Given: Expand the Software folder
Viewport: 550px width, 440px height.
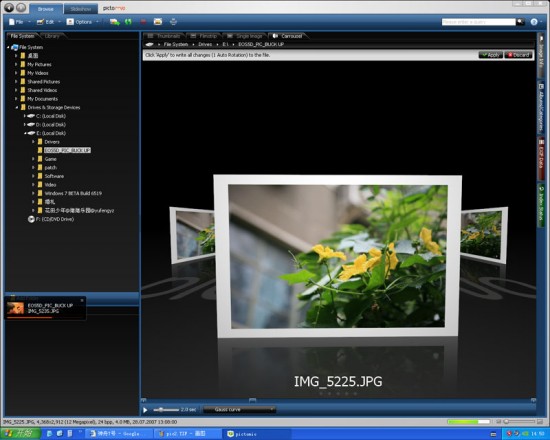Looking at the screenshot, I should [33, 176].
